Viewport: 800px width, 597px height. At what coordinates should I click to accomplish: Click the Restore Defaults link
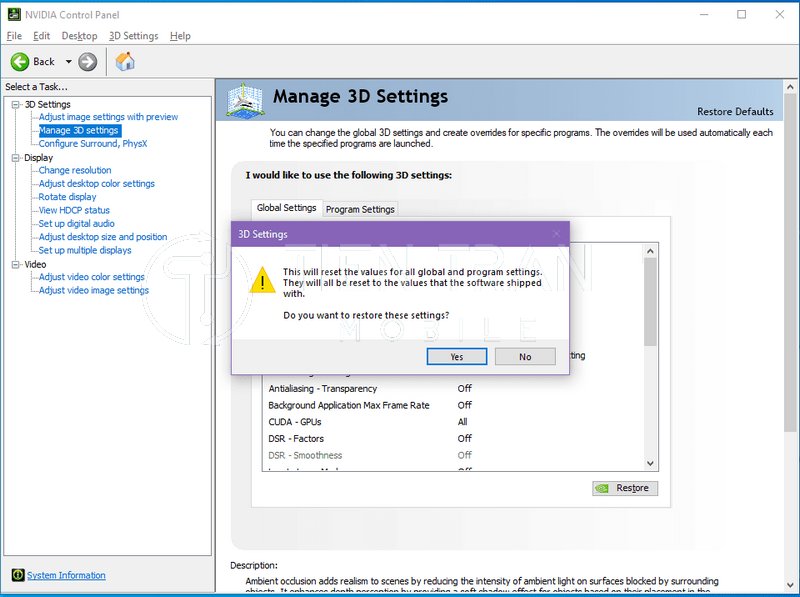(735, 112)
